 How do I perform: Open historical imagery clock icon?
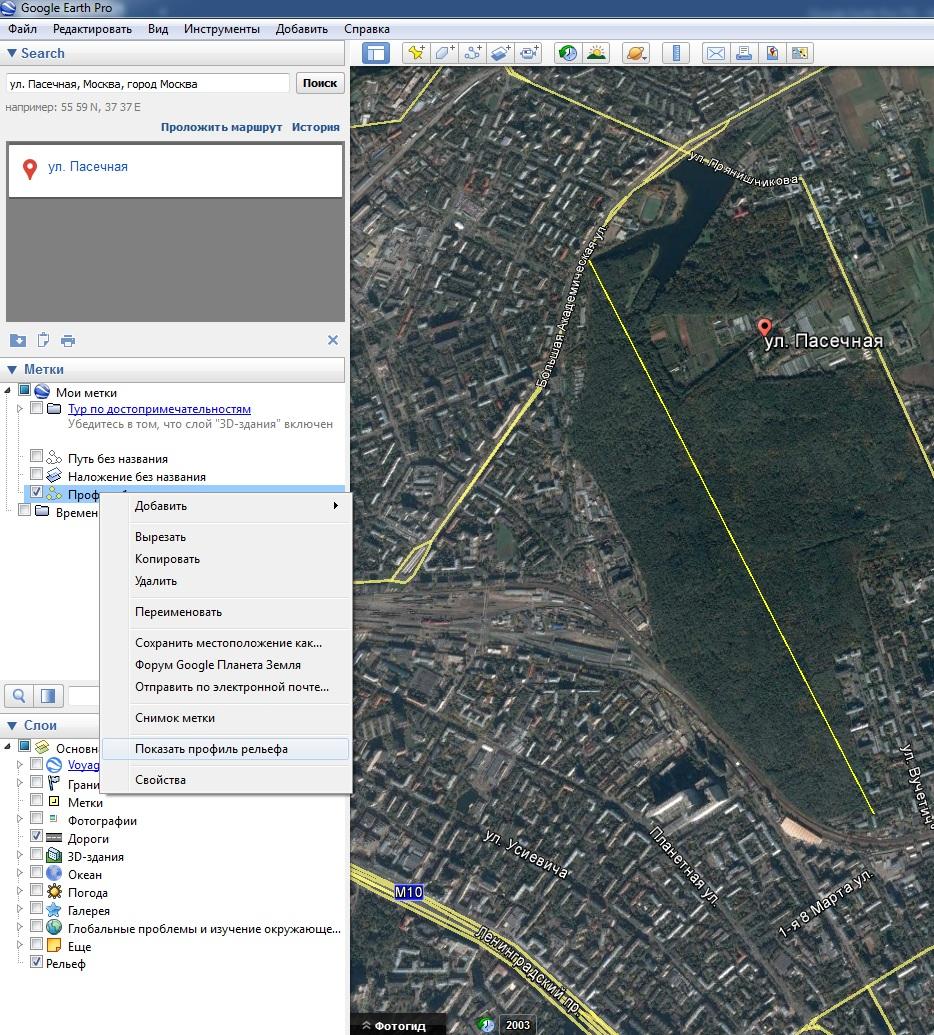click(x=567, y=54)
